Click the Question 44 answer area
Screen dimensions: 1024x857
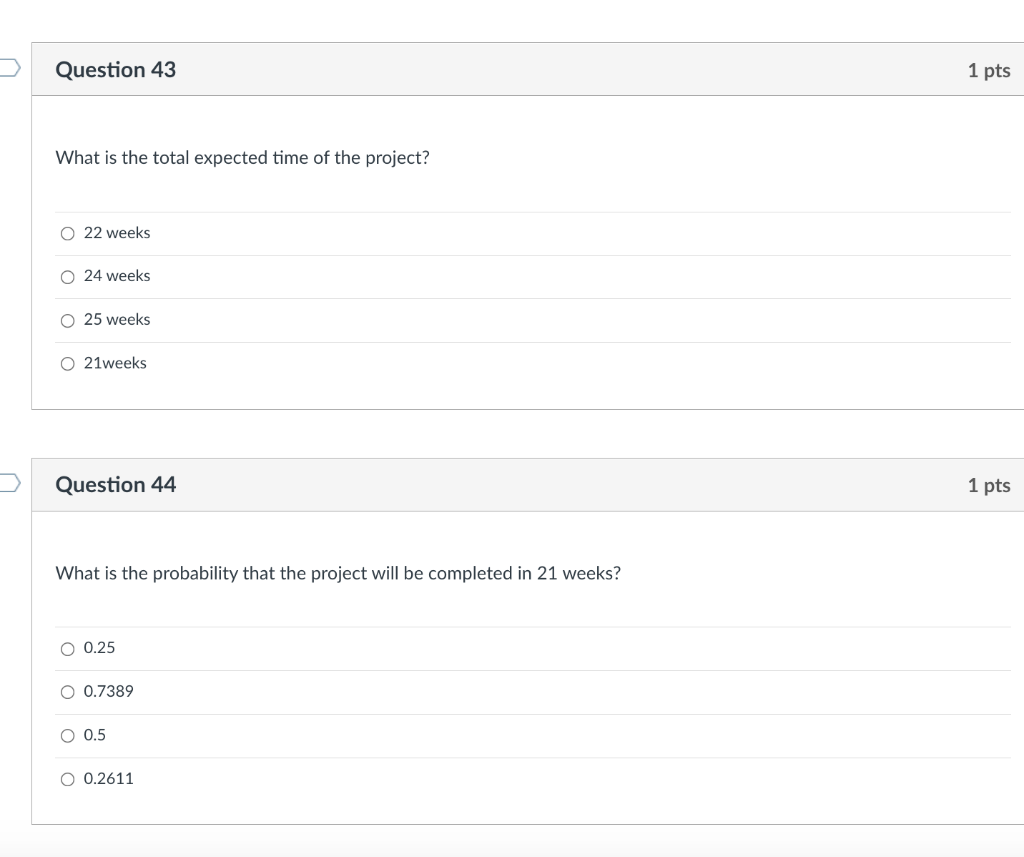500,712
